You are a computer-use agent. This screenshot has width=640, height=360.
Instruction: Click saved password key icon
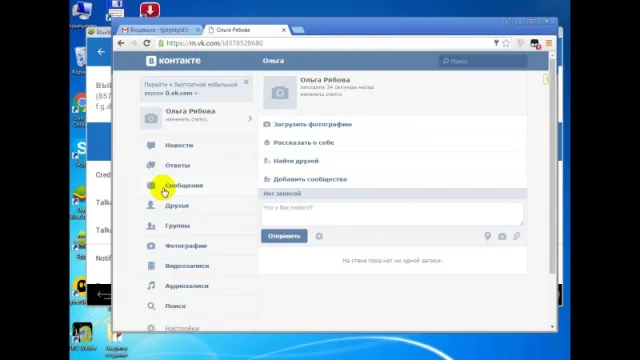coord(496,43)
